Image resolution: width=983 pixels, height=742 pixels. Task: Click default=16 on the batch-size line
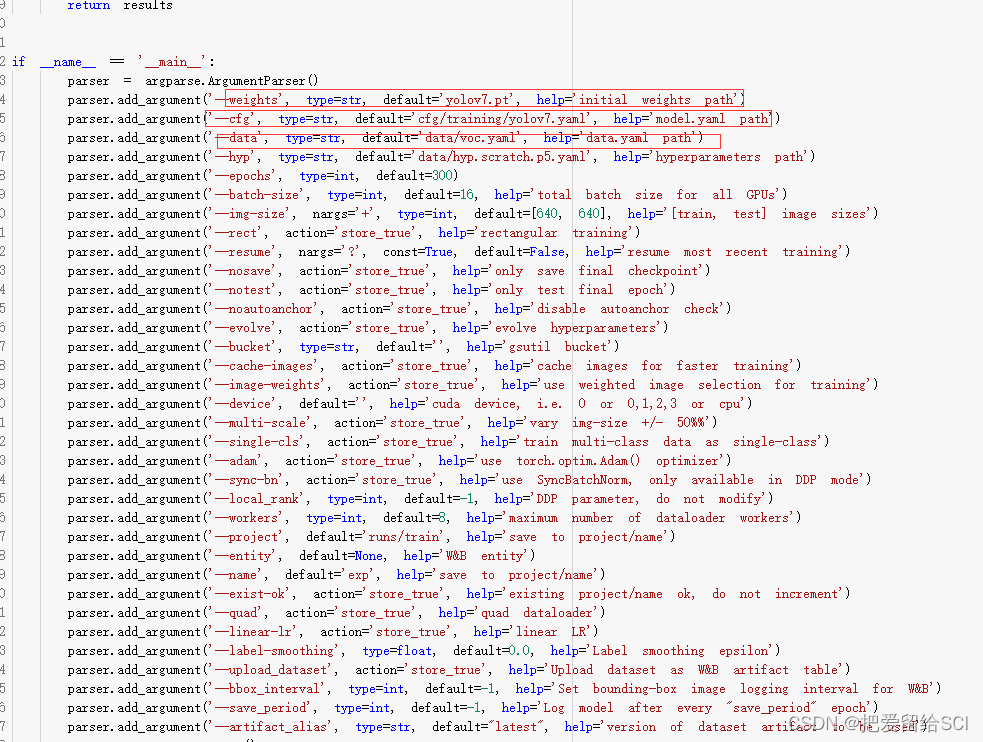point(440,195)
